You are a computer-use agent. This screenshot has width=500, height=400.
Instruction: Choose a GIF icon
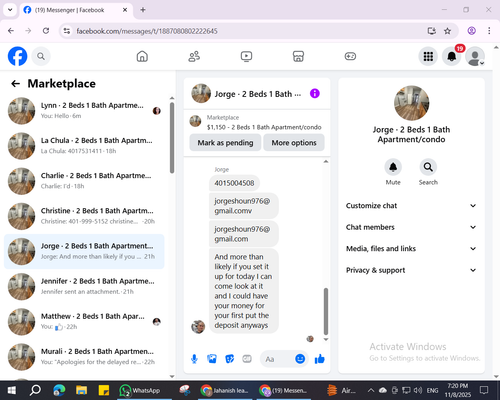(247, 359)
